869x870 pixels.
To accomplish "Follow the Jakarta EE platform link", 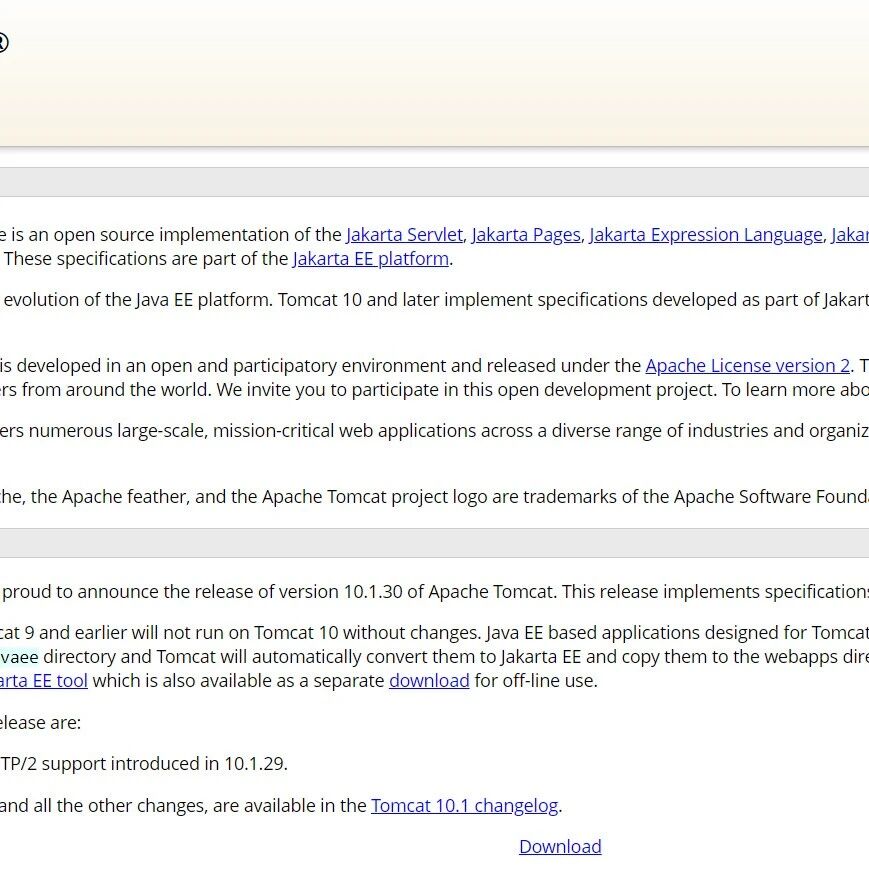I will pyautogui.click(x=371, y=259).
